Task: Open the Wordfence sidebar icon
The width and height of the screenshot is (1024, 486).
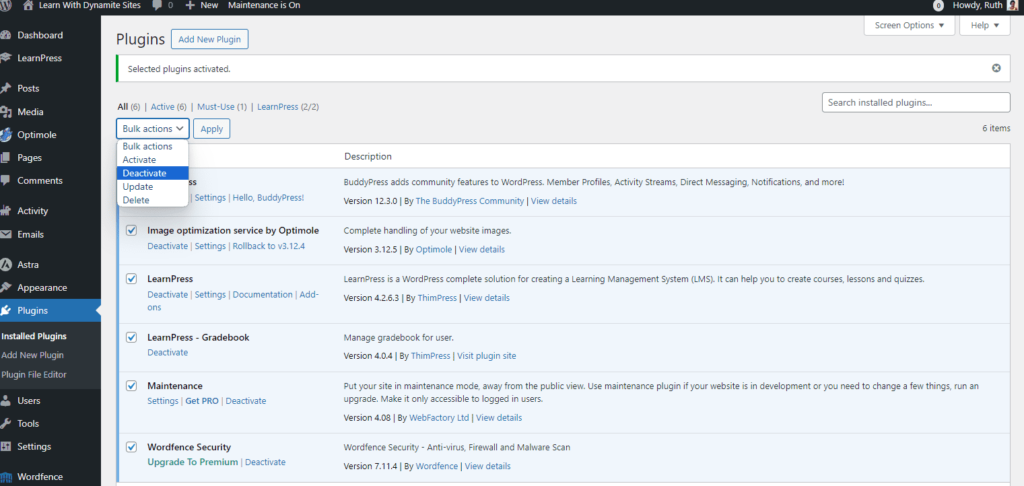Action: [7, 477]
